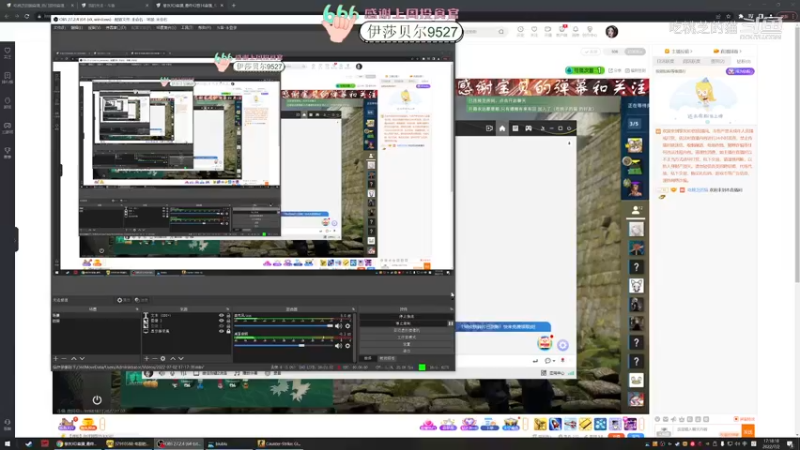Open the Controls panel dock menu

[x=451, y=309]
